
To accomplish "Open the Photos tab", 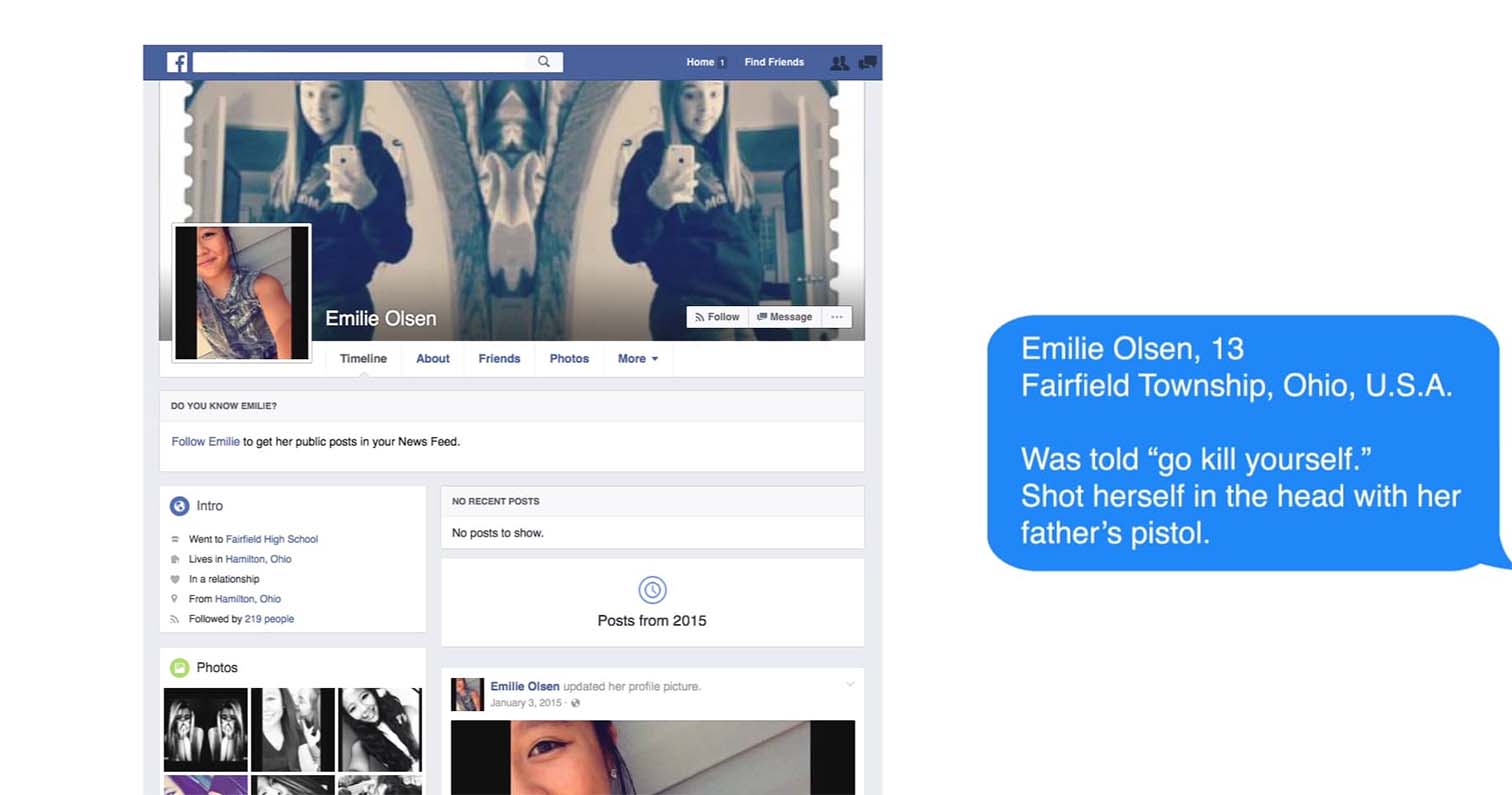I will point(569,359).
